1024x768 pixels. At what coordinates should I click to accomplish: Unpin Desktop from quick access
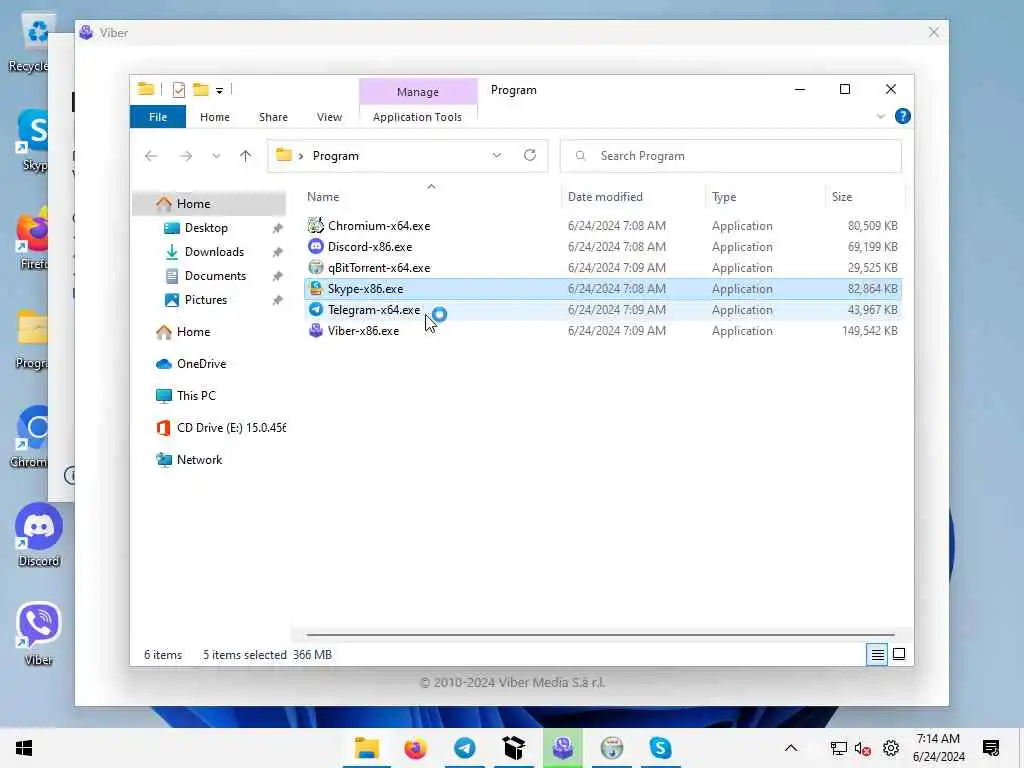click(278, 228)
